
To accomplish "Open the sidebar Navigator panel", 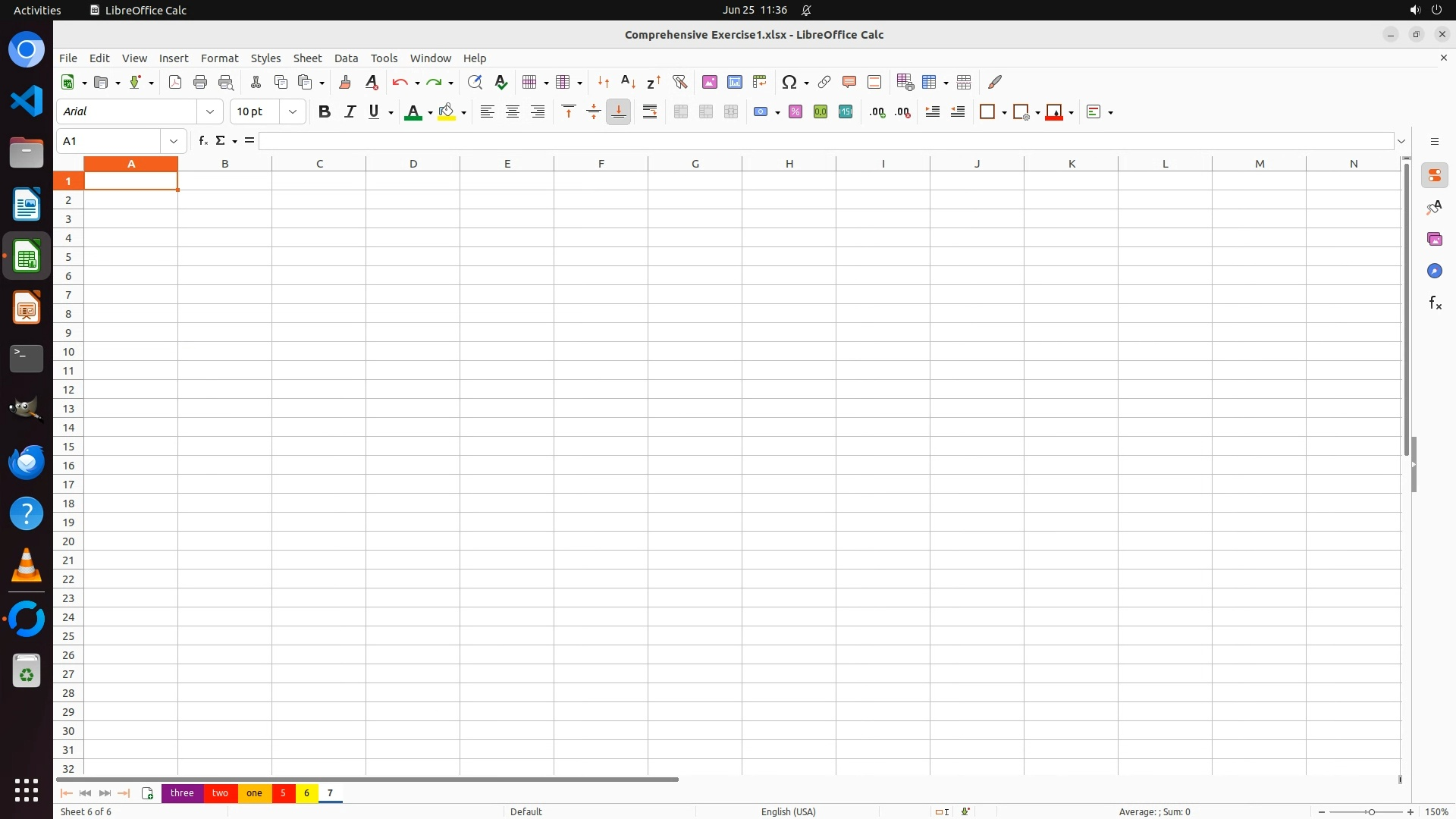I will pyautogui.click(x=1434, y=271).
